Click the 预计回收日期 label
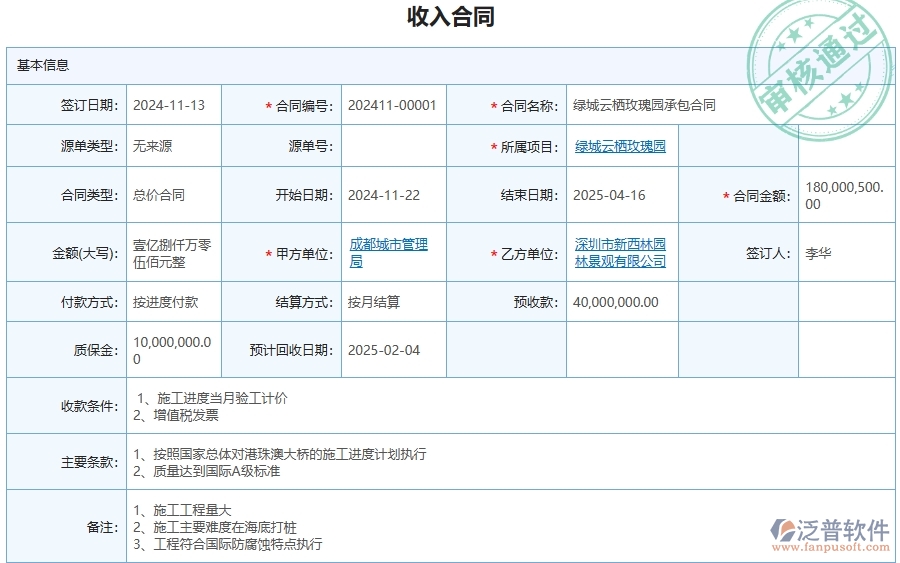The width and height of the screenshot is (900, 563). [292, 350]
